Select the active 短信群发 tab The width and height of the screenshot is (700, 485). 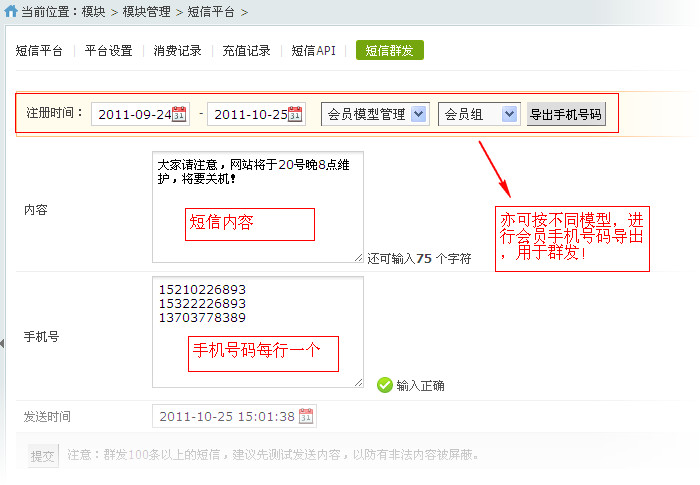(389, 51)
